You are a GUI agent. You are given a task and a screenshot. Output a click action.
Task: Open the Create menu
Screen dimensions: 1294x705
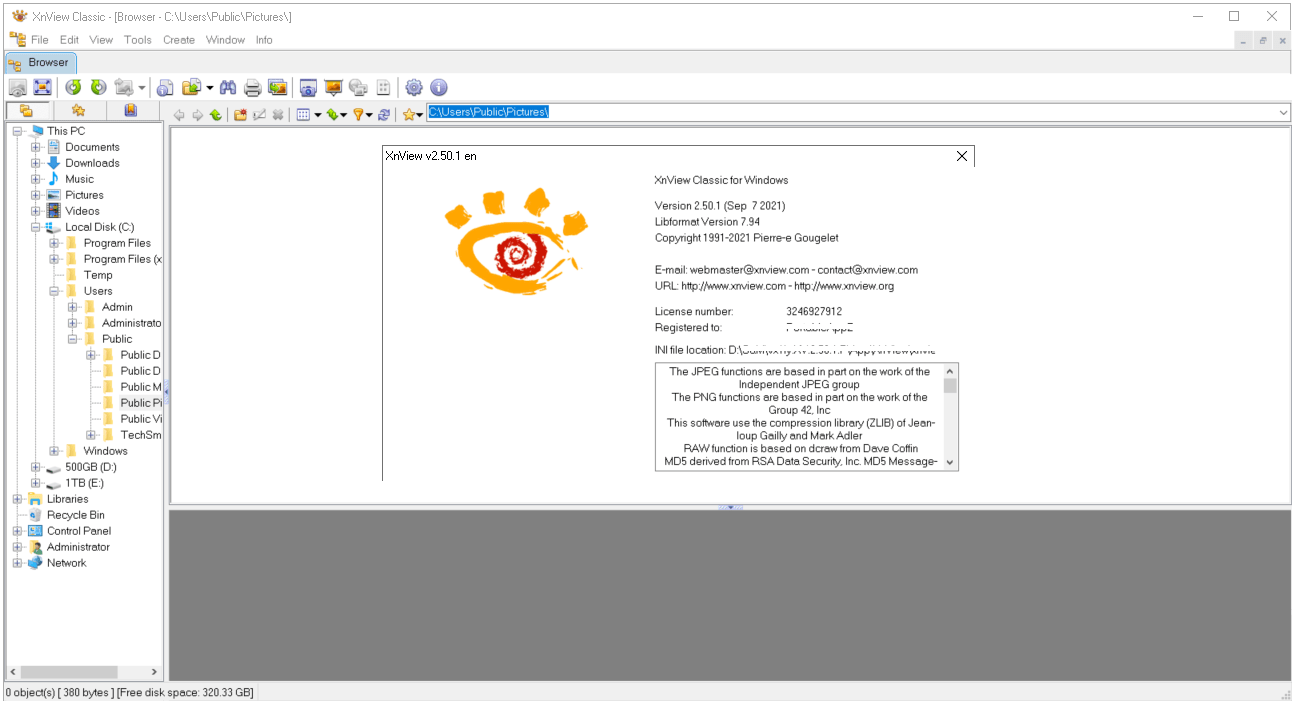click(179, 40)
